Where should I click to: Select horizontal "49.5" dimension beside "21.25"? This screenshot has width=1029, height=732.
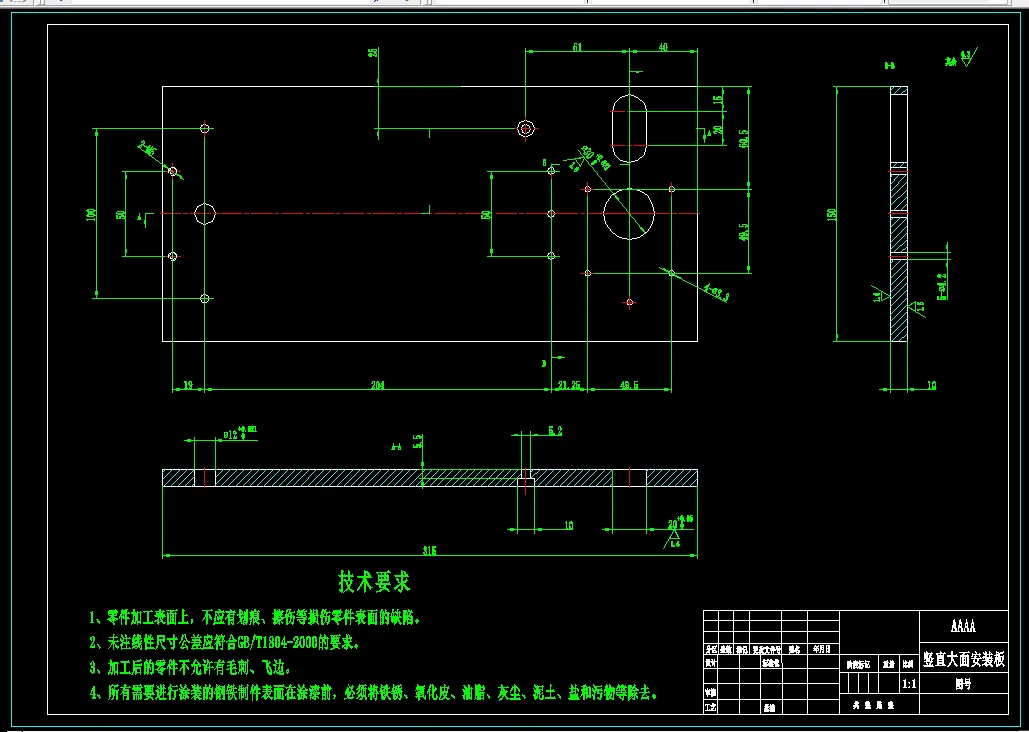tap(629, 385)
